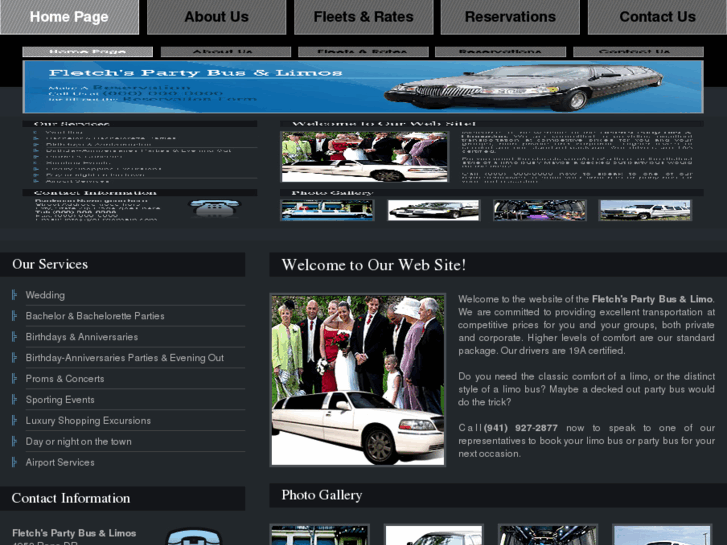Click the large telephone icon beside Fletch's Party Bus & Limos

(194, 537)
